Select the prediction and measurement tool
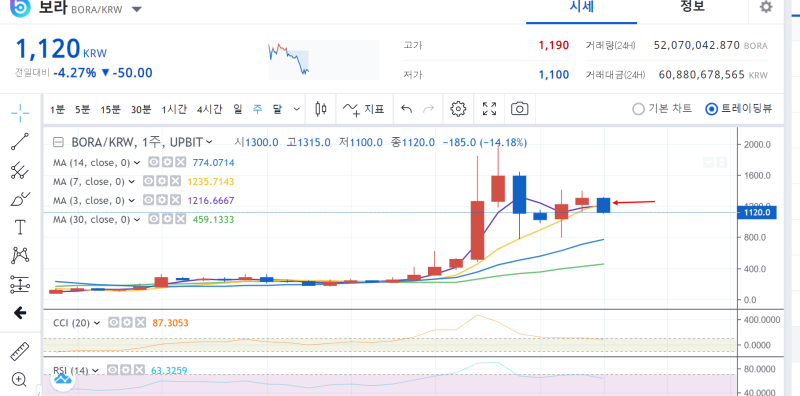Screen dimensions: 800x396 click(20, 284)
